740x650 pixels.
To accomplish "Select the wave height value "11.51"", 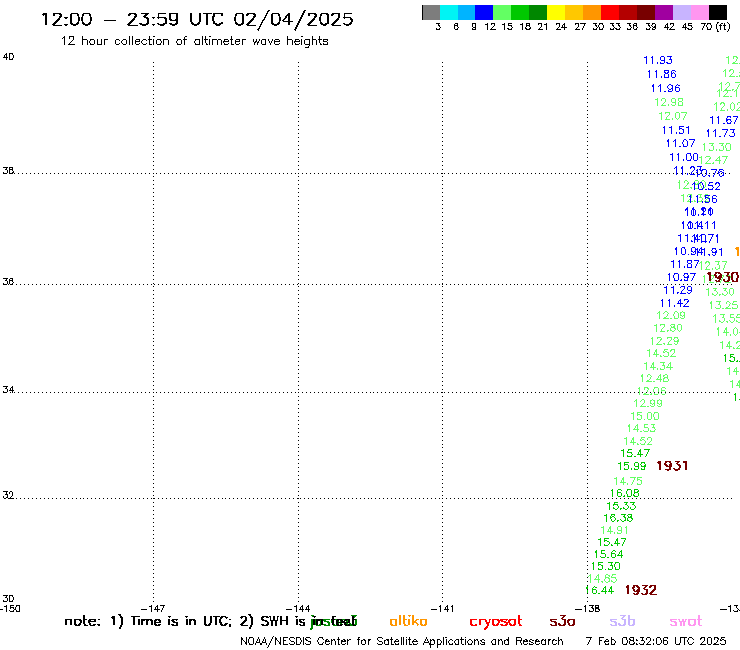I will (676, 130).
